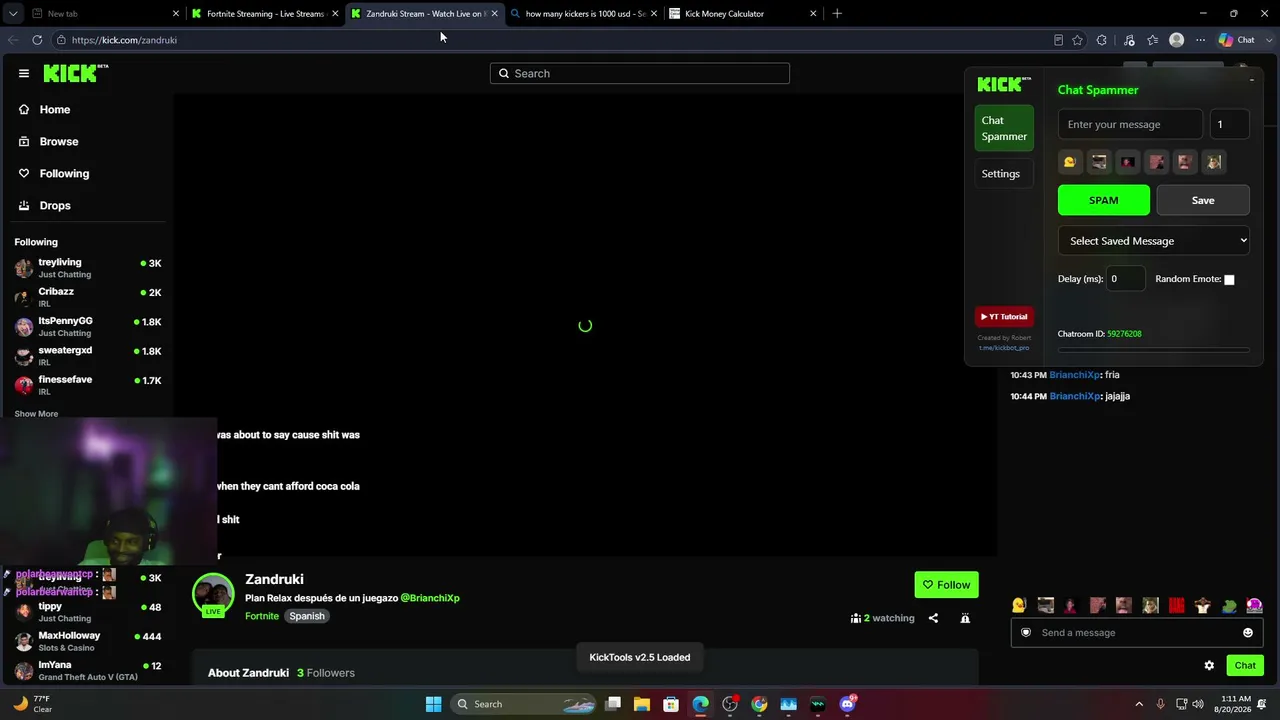Image resolution: width=1280 pixels, height=720 pixels.
Task: Click the Kick logo in the header
Action: (75, 73)
